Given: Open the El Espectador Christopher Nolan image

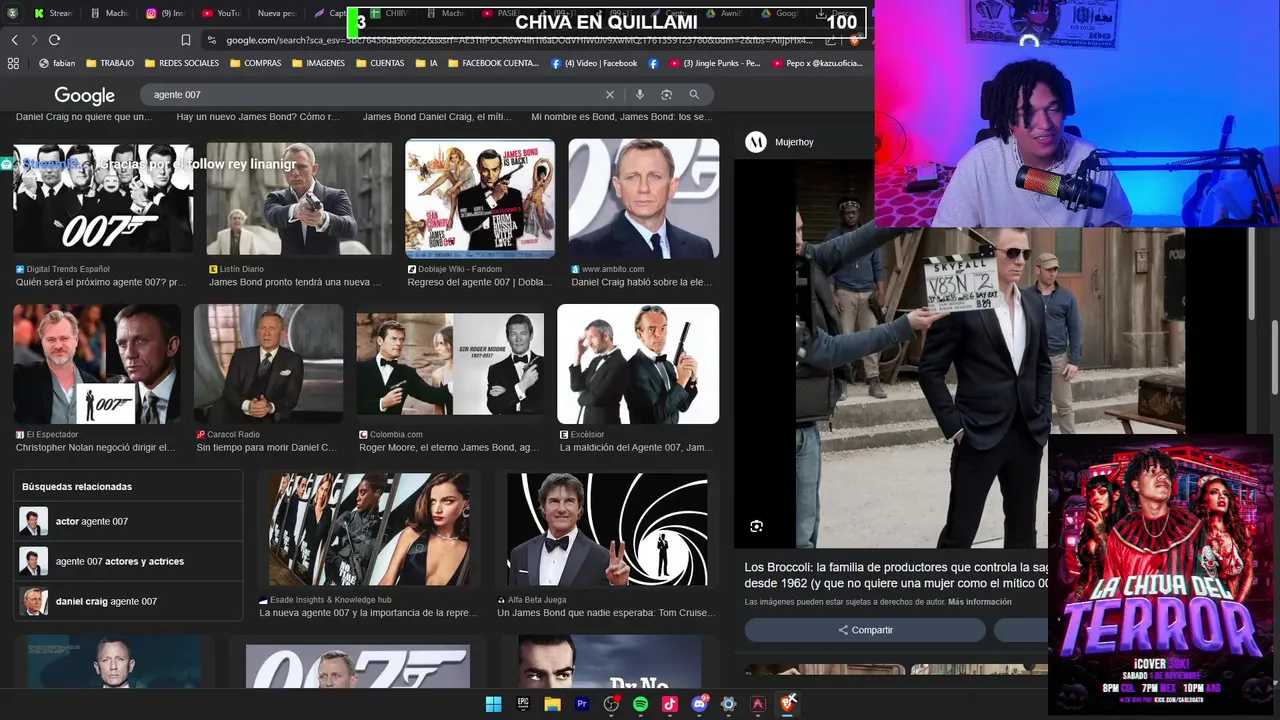Looking at the screenshot, I should 97,364.
